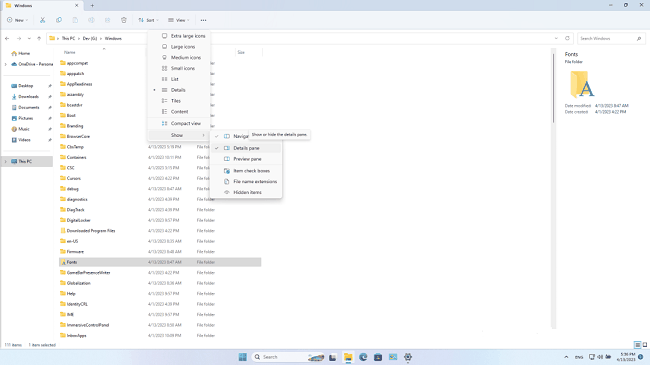Click the Copy icon in toolbar
This screenshot has height=365, width=650.
59,20
